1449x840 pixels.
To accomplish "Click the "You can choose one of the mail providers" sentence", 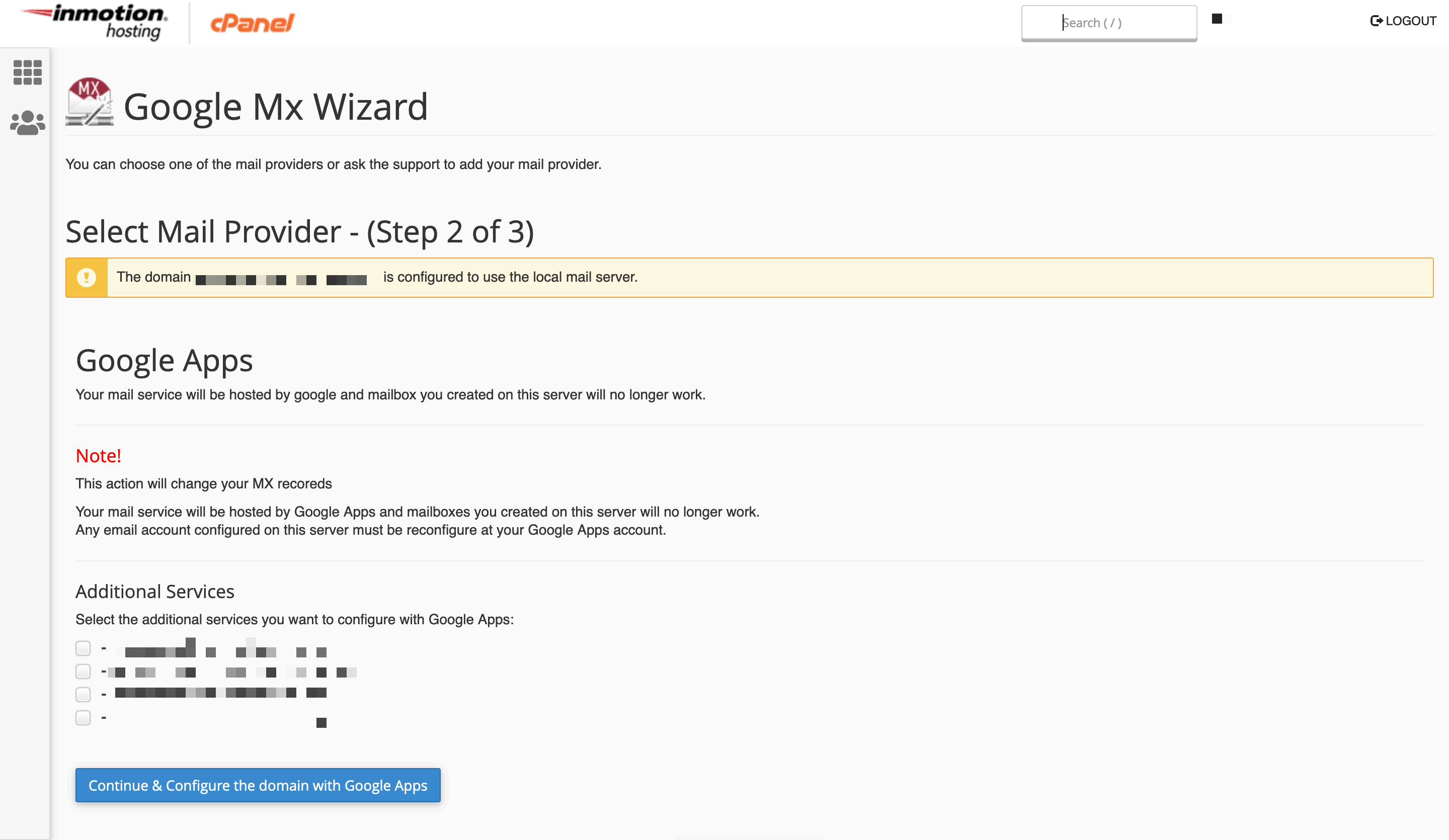I will point(334,164).
